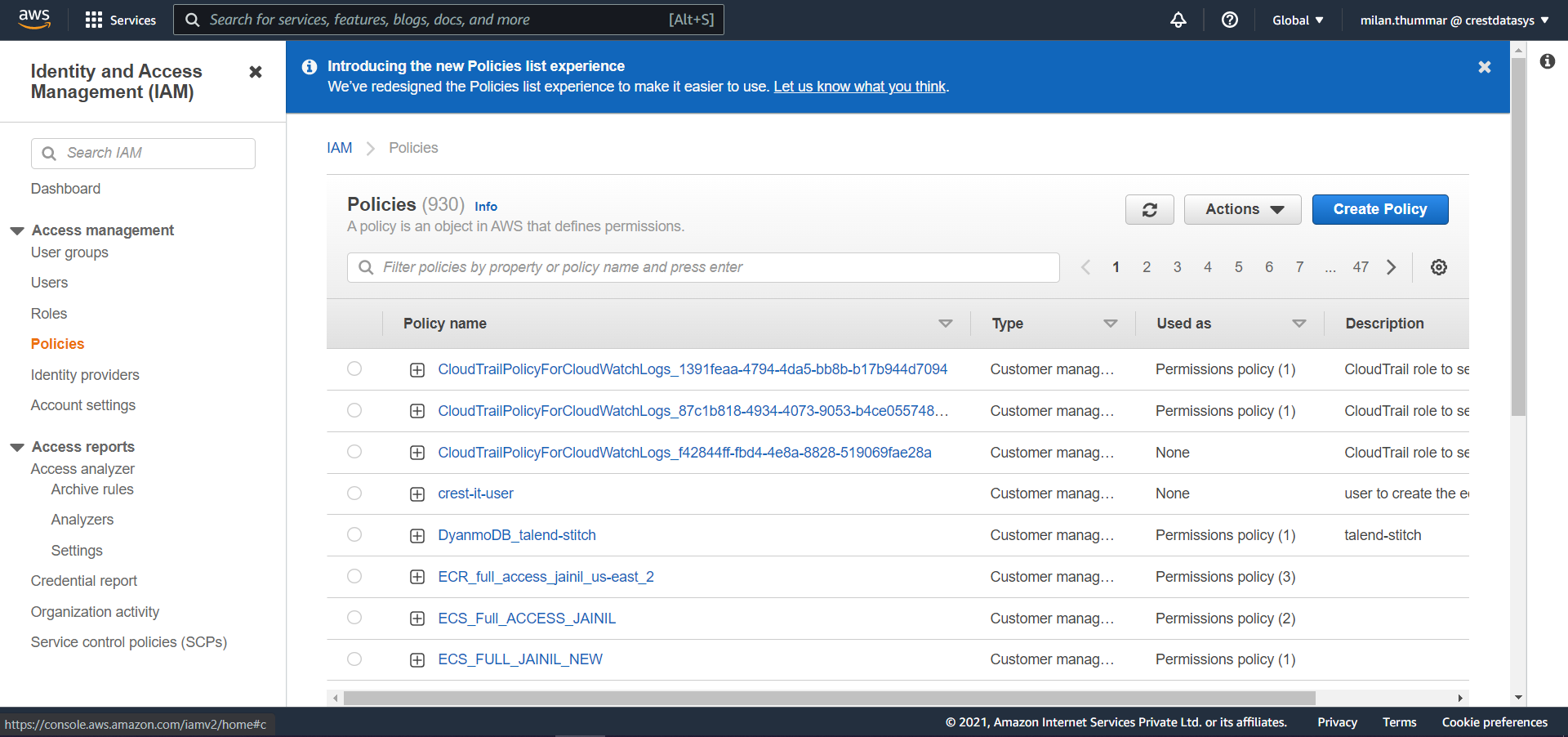The image size is (1568, 737).
Task: Open Service control policies (SCPs)
Action: tap(129, 642)
